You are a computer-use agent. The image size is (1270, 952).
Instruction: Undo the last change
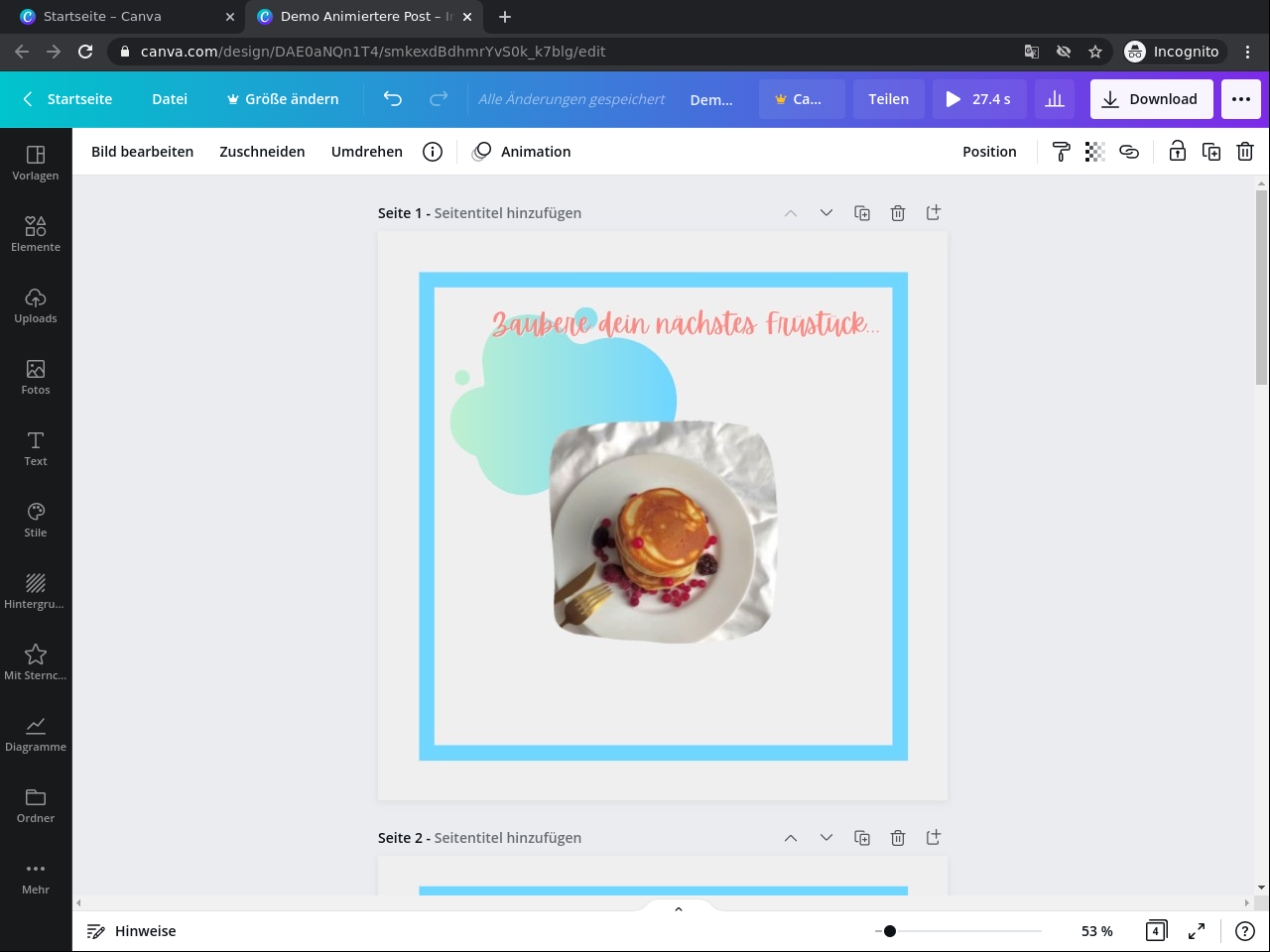click(393, 99)
